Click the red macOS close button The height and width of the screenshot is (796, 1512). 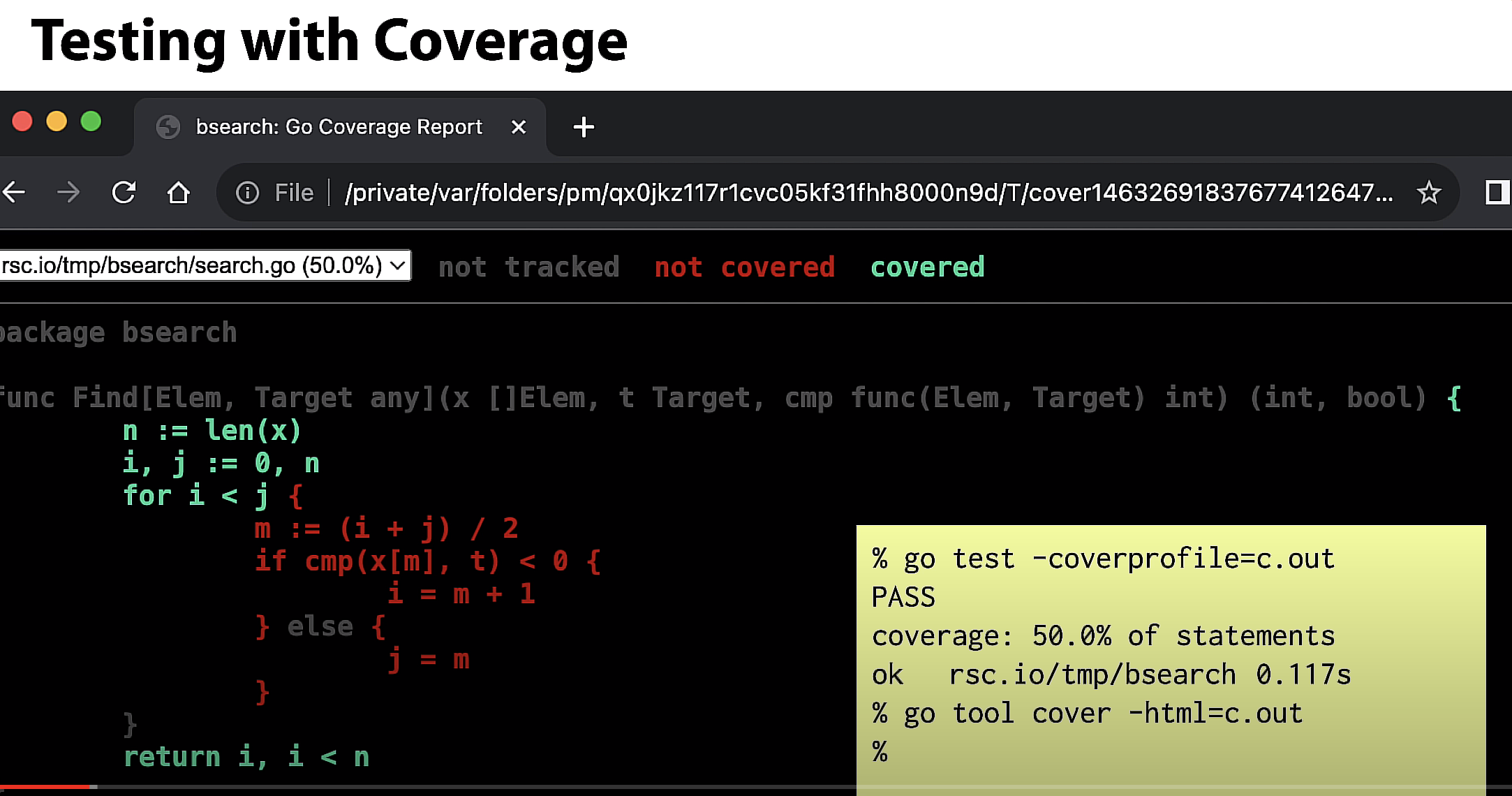point(22,121)
